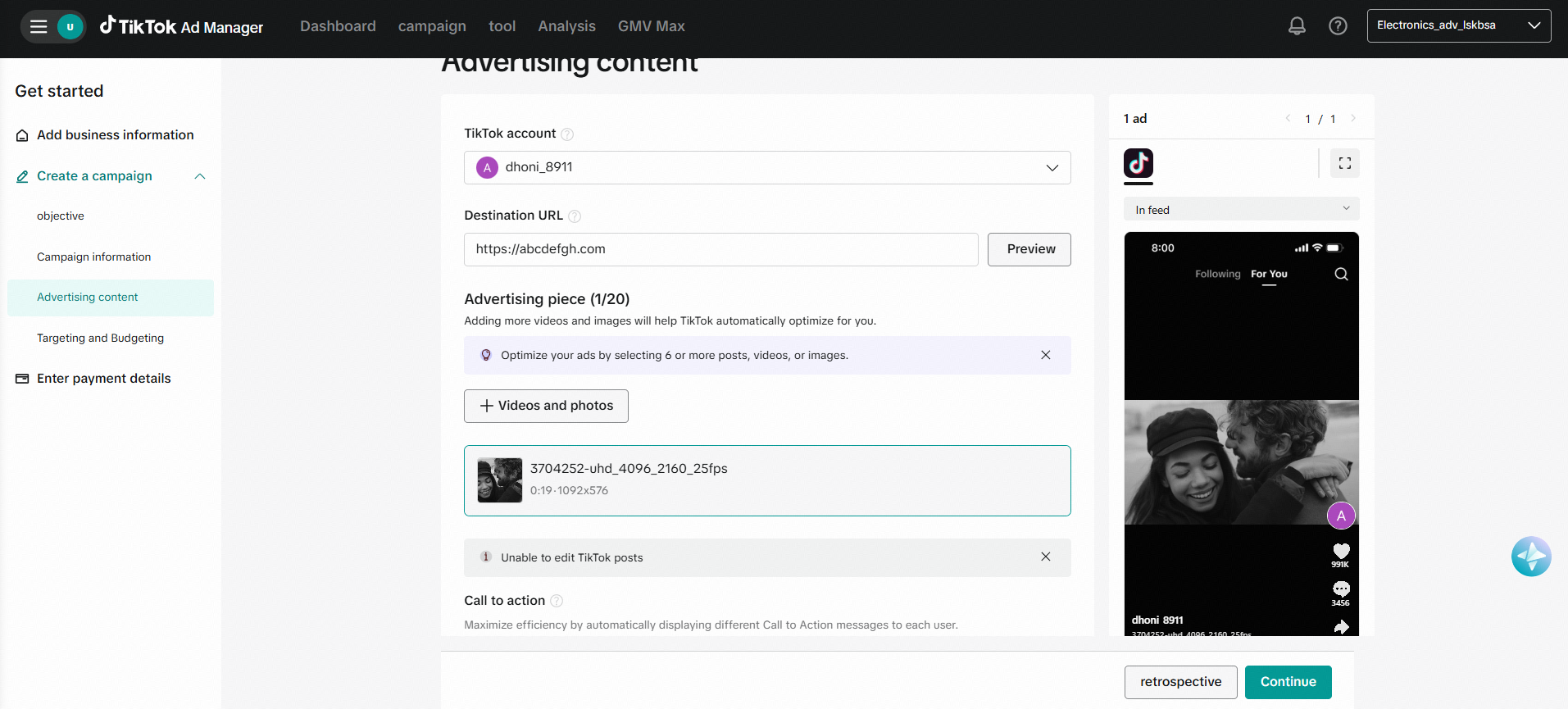Select the uploaded video thumbnail

tap(499, 480)
